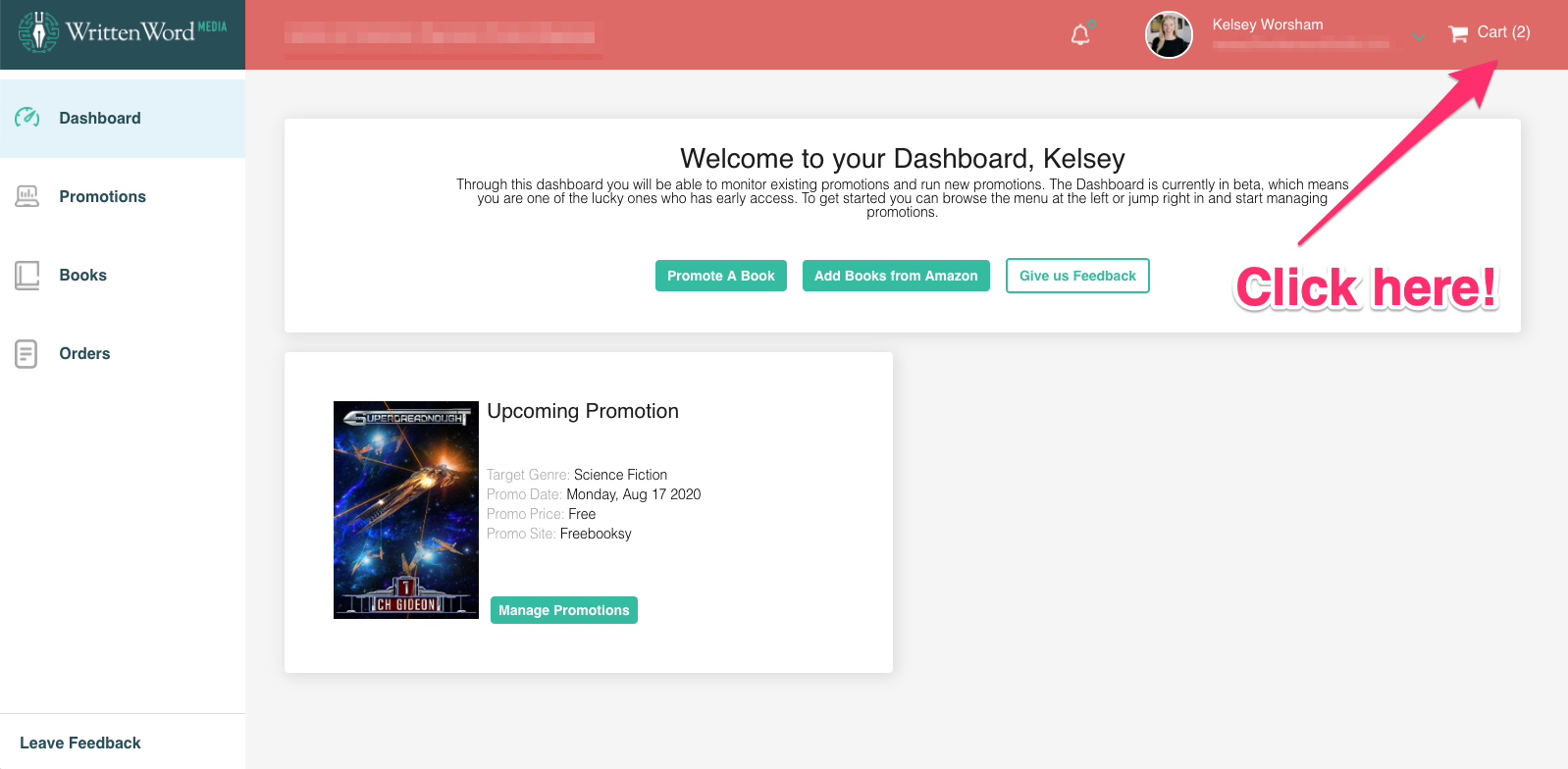This screenshot has width=1568, height=769.
Task: Click the 'Free' promo price value
Action: point(582,514)
